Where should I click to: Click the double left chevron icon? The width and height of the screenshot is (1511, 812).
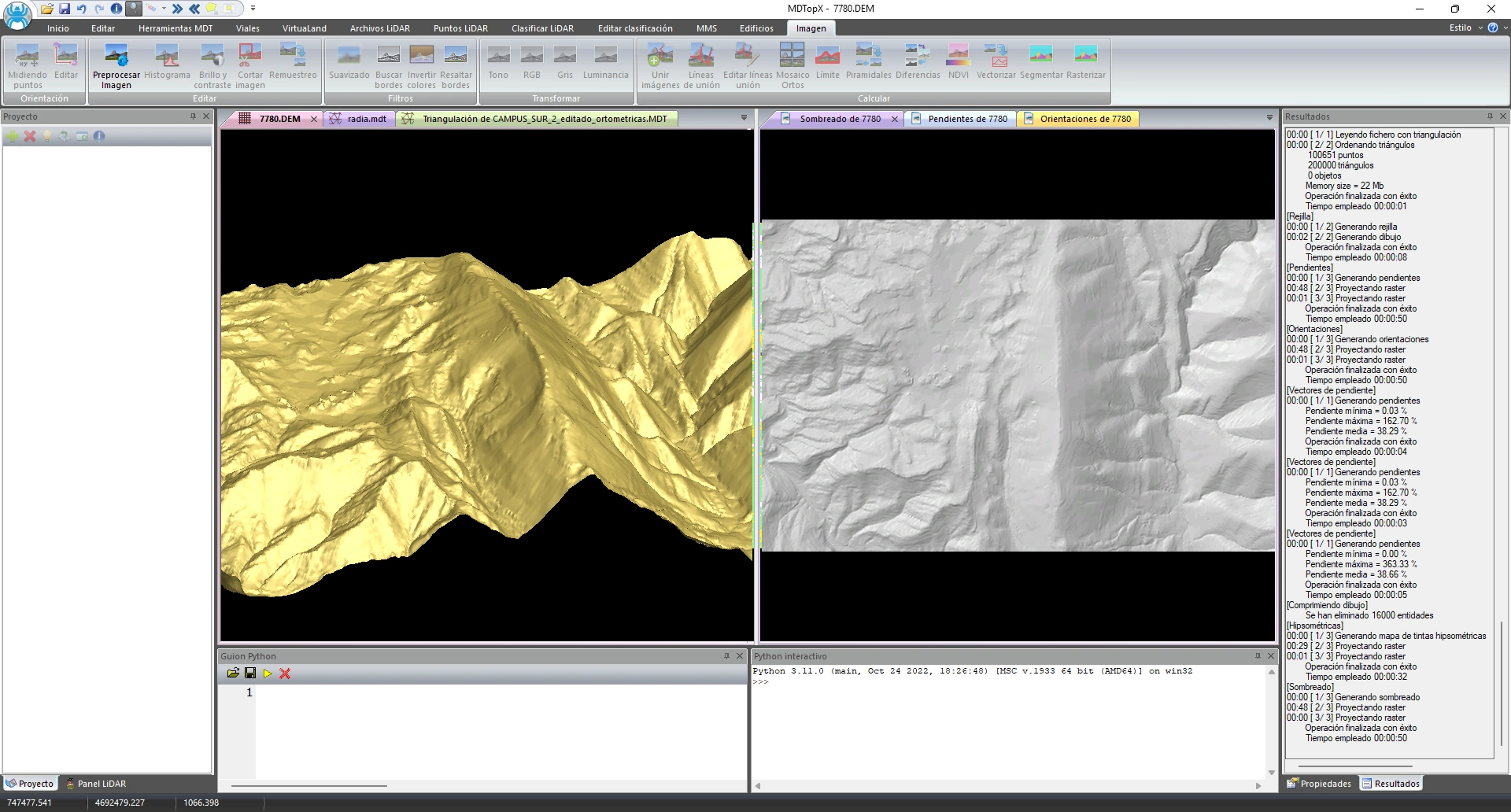[x=194, y=9]
